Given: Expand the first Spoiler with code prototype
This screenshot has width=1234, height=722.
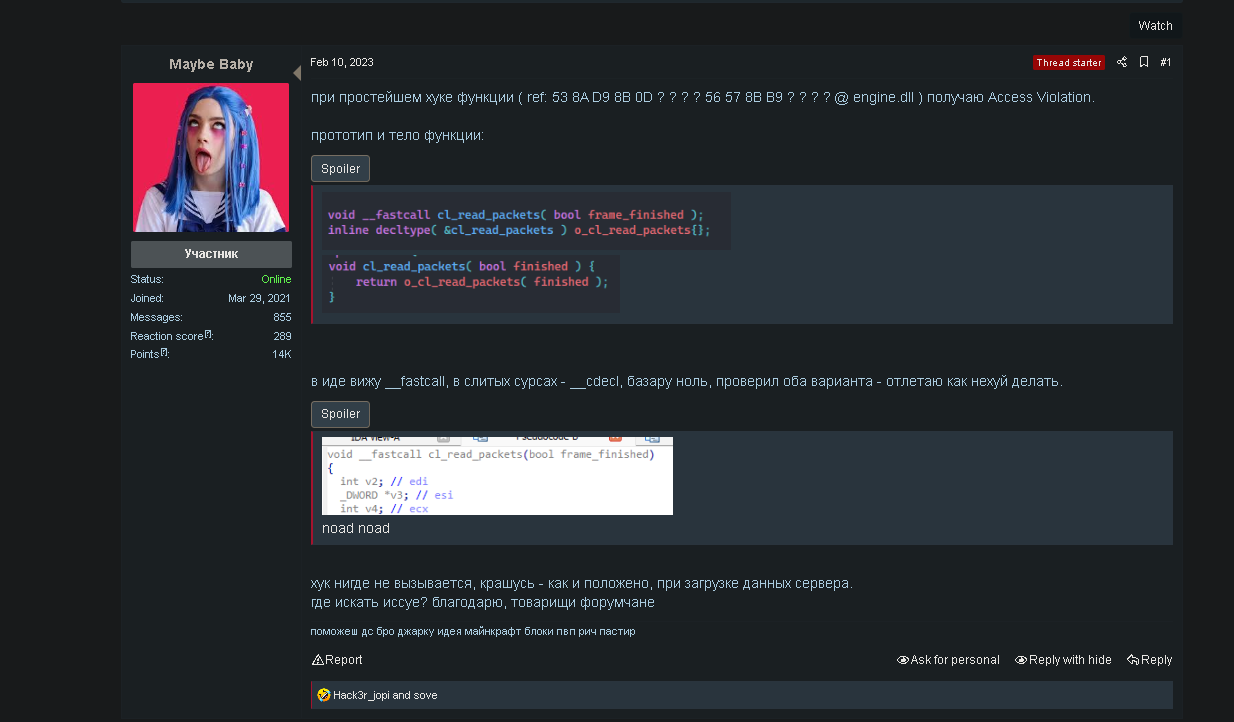Looking at the screenshot, I should click(340, 168).
